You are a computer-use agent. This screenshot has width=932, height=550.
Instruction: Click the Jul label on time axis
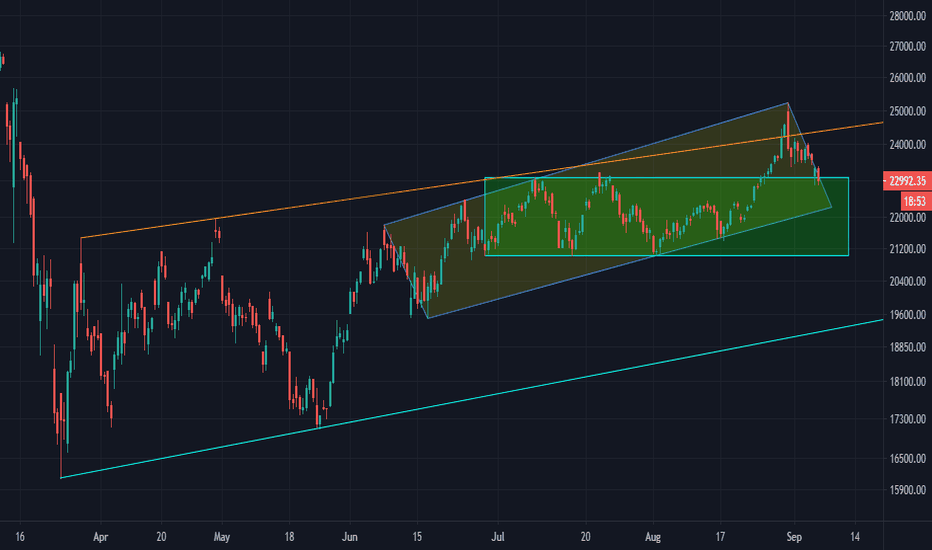pos(498,537)
